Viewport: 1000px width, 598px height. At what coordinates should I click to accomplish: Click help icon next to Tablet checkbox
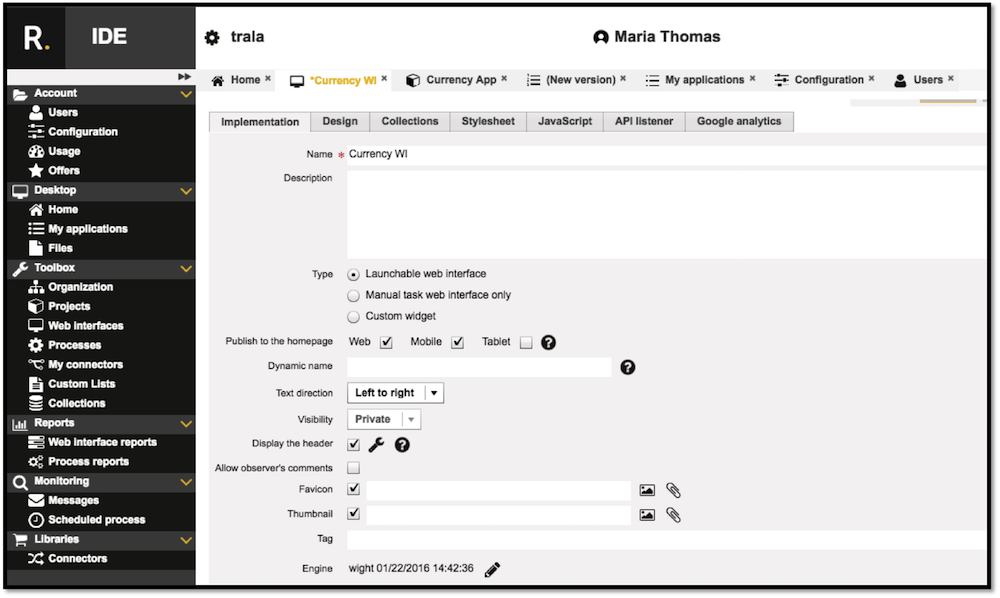click(548, 342)
